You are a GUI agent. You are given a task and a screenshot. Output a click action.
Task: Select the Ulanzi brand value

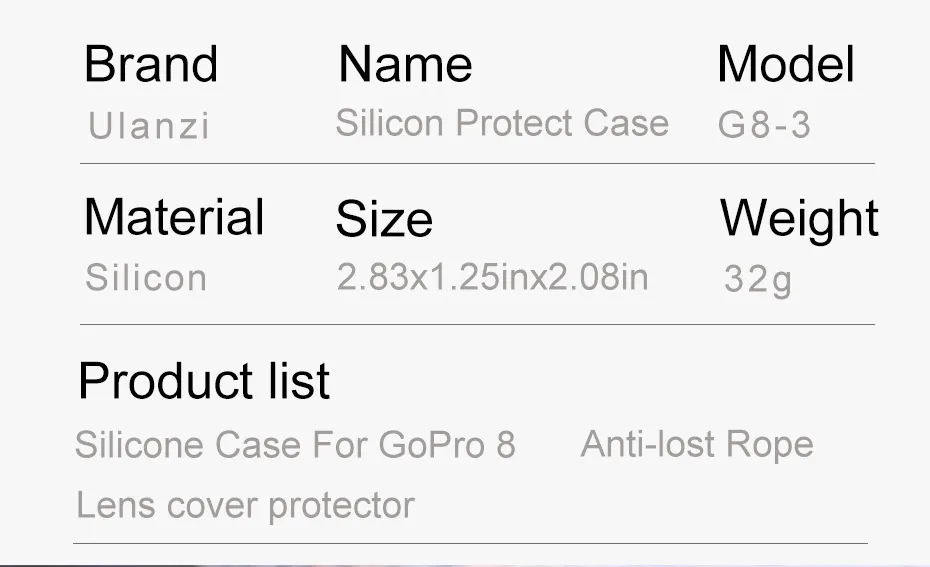tap(149, 126)
